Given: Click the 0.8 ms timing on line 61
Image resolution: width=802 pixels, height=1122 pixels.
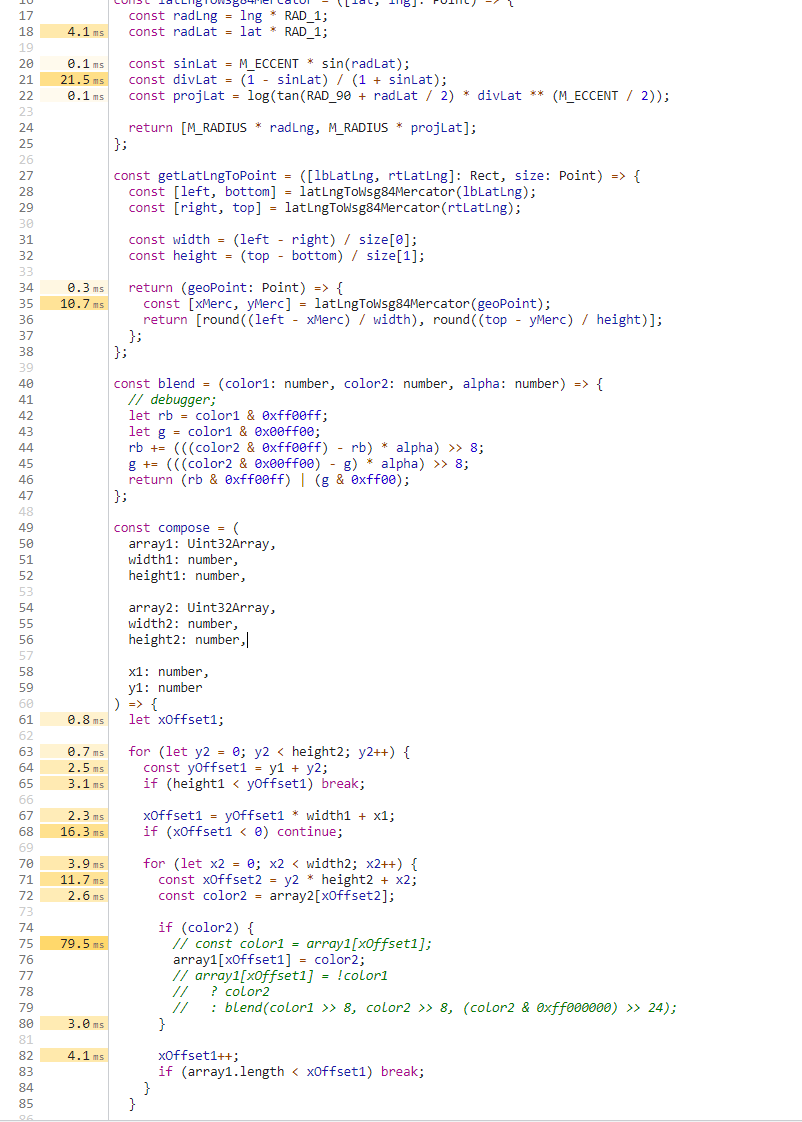Looking at the screenshot, I should click(74, 720).
